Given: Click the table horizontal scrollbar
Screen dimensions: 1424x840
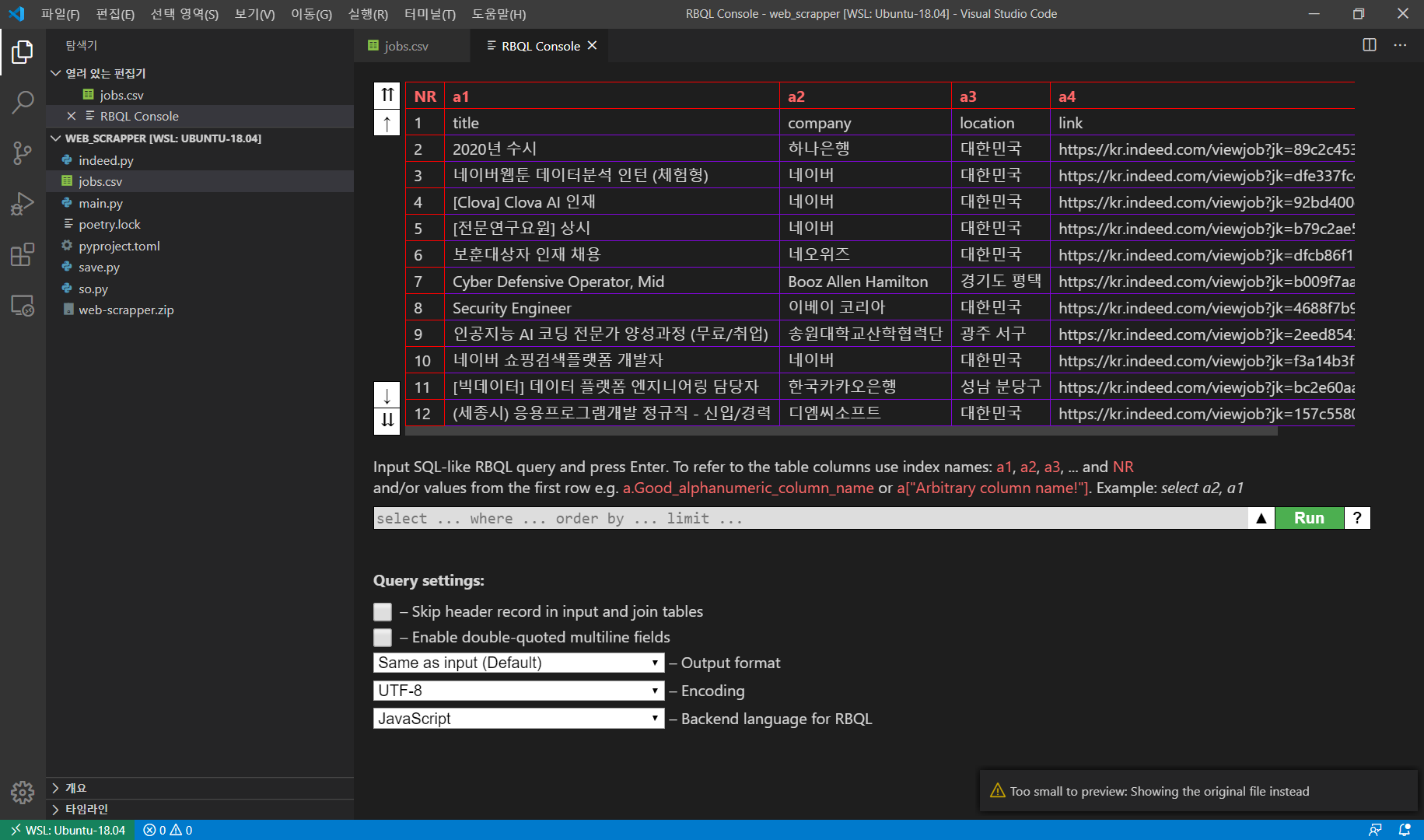Looking at the screenshot, I should [841, 431].
